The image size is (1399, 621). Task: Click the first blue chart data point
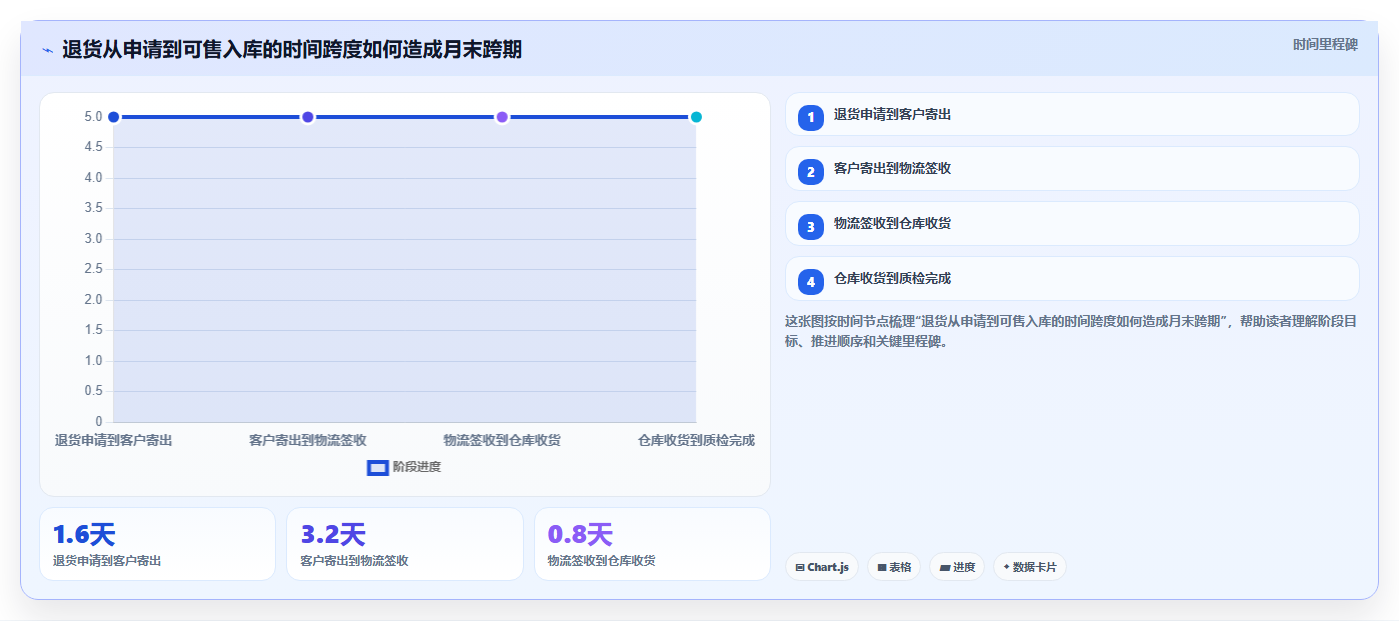(114, 117)
